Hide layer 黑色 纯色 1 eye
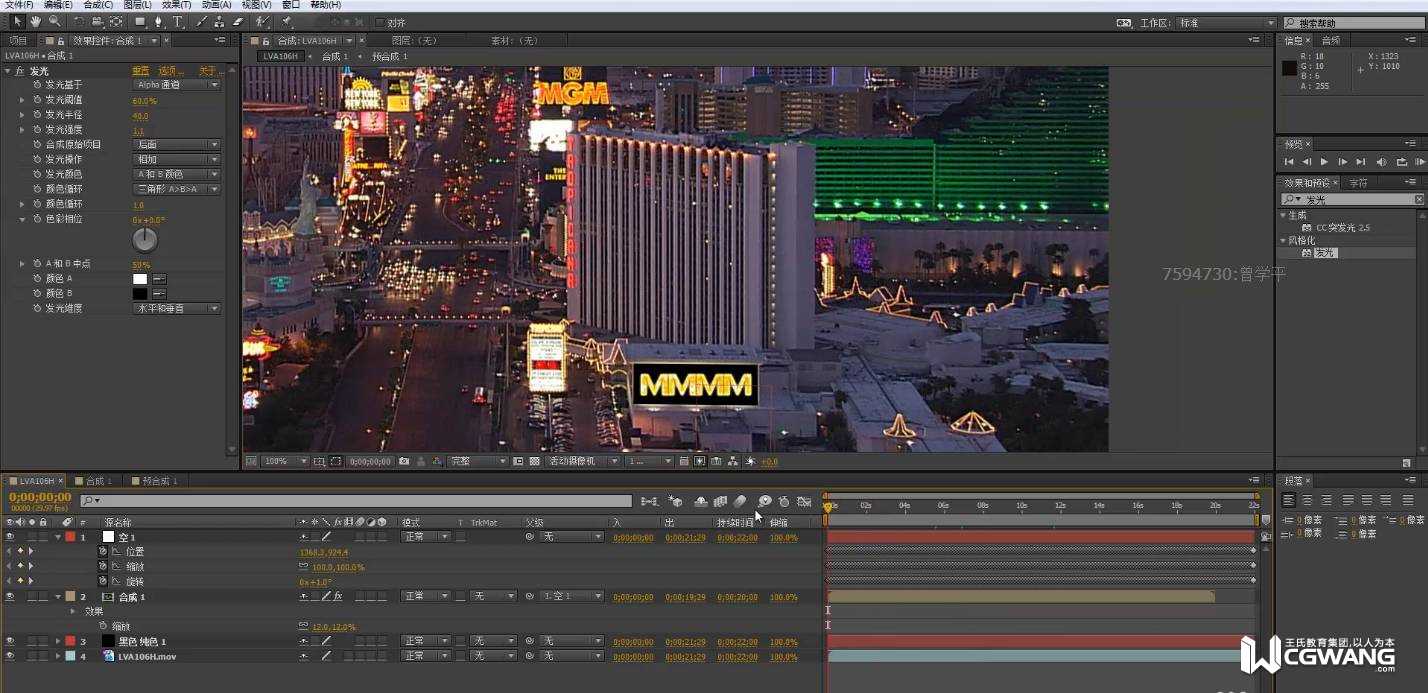Screen dimensions: 1428x693 point(10,641)
